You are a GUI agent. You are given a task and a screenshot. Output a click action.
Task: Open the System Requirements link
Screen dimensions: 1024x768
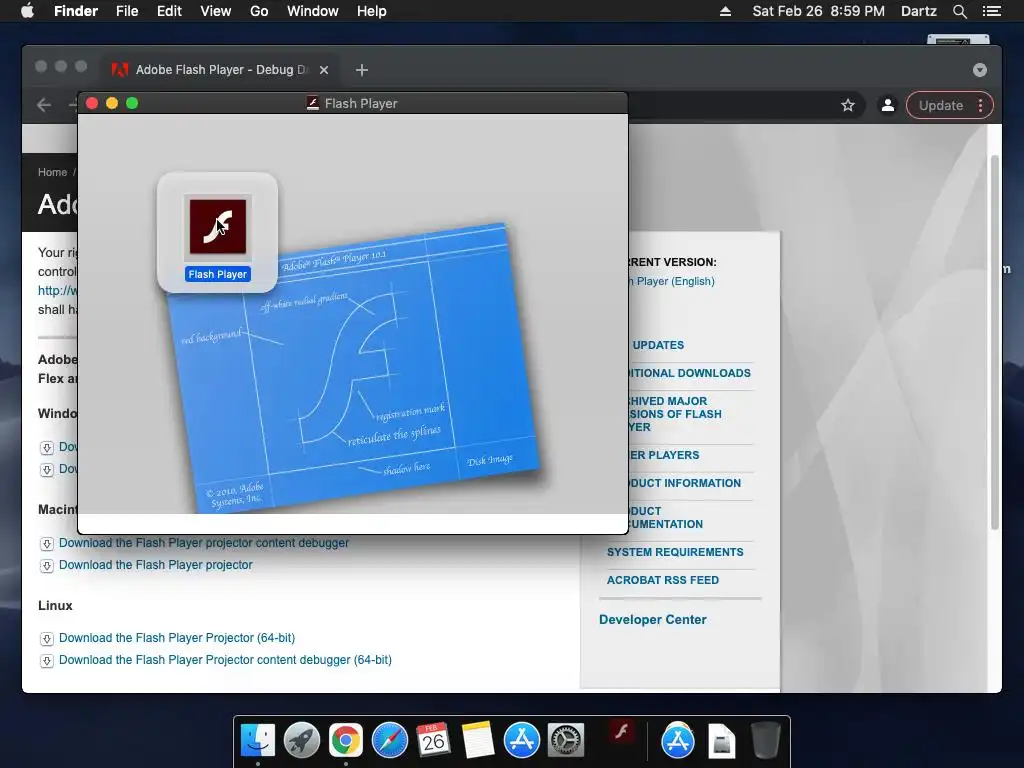point(675,552)
